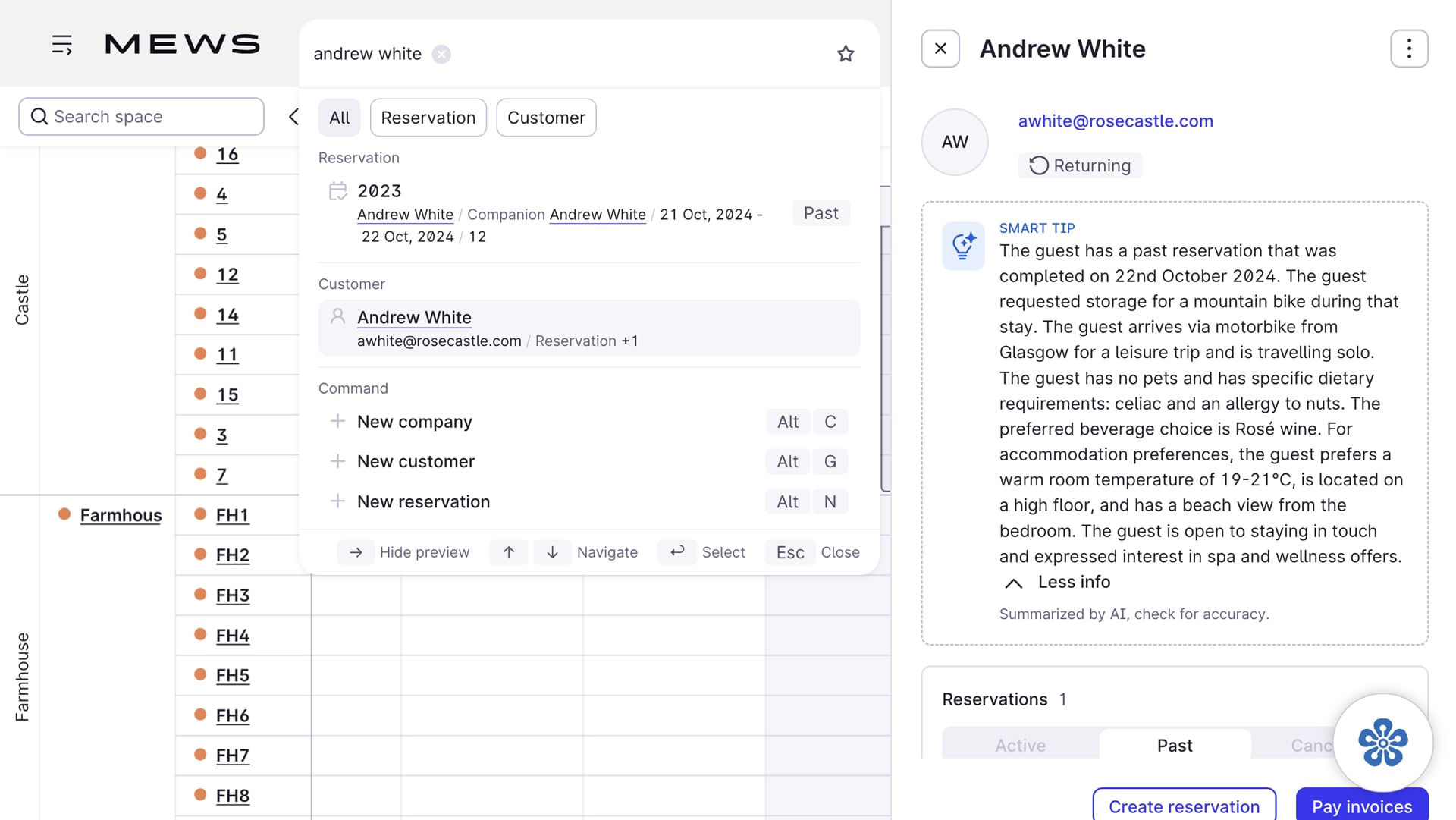Click the Create reservation button
The image size is (1456, 820).
click(1184, 806)
